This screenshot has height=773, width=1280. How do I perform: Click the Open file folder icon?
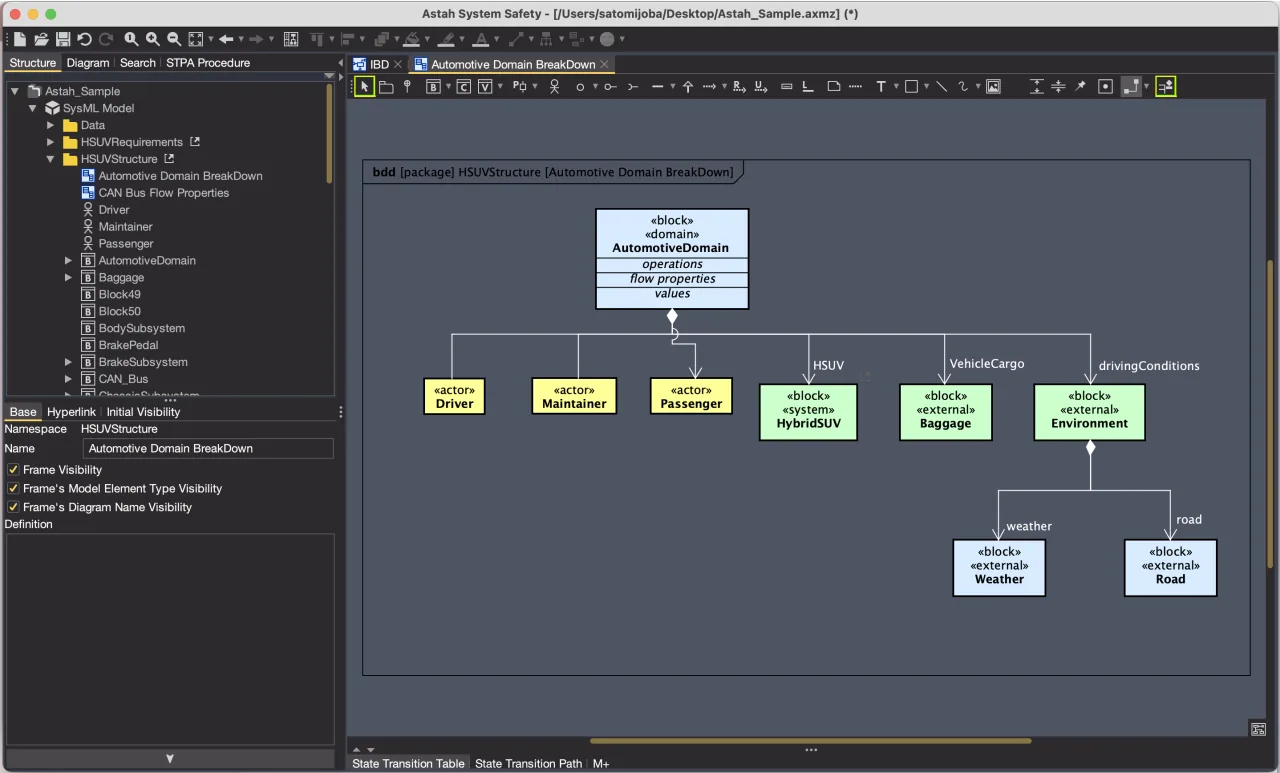click(42, 39)
